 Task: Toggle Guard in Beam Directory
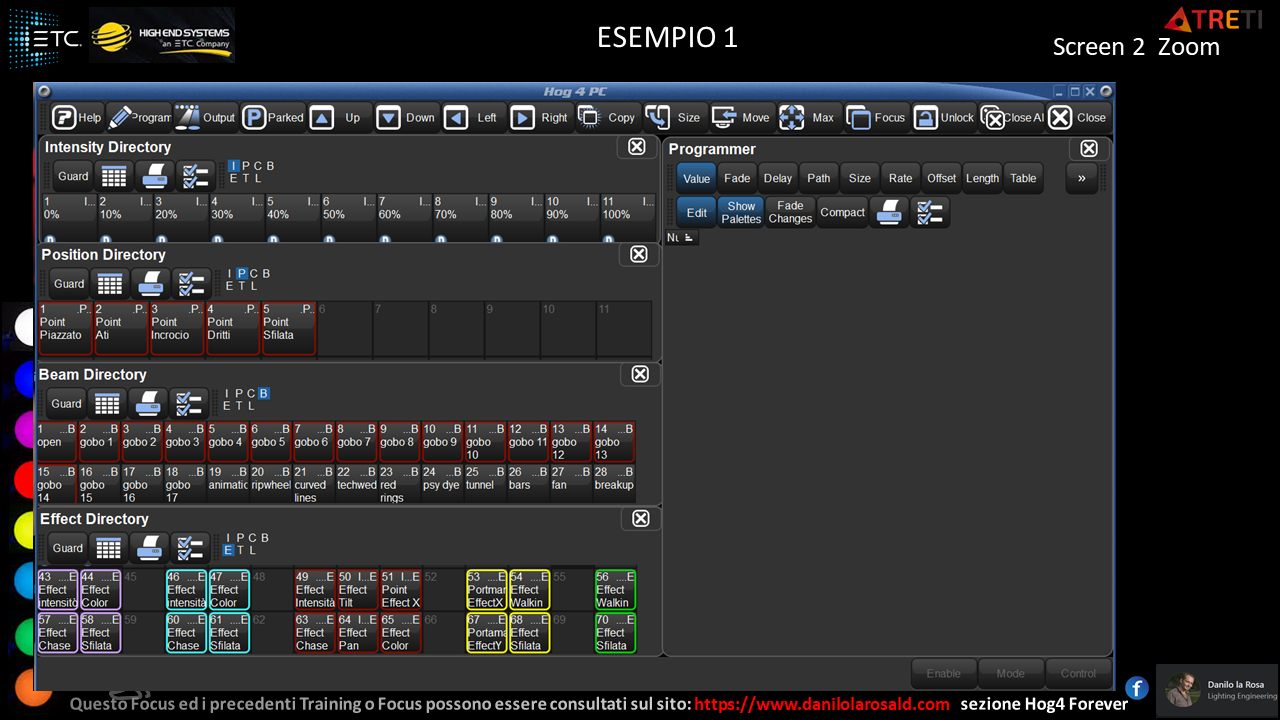[x=67, y=404]
